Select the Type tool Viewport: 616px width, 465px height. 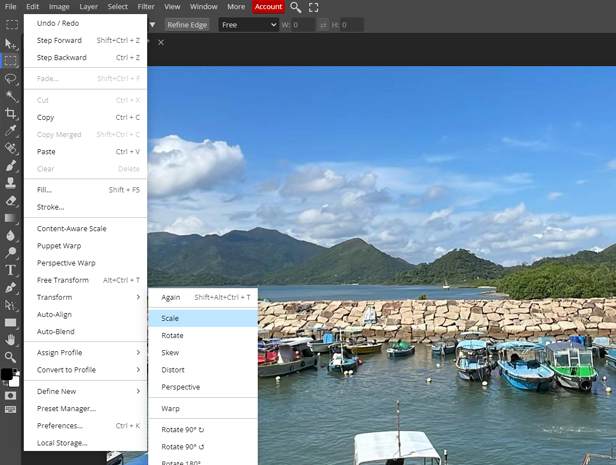pyautogui.click(x=10, y=270)
